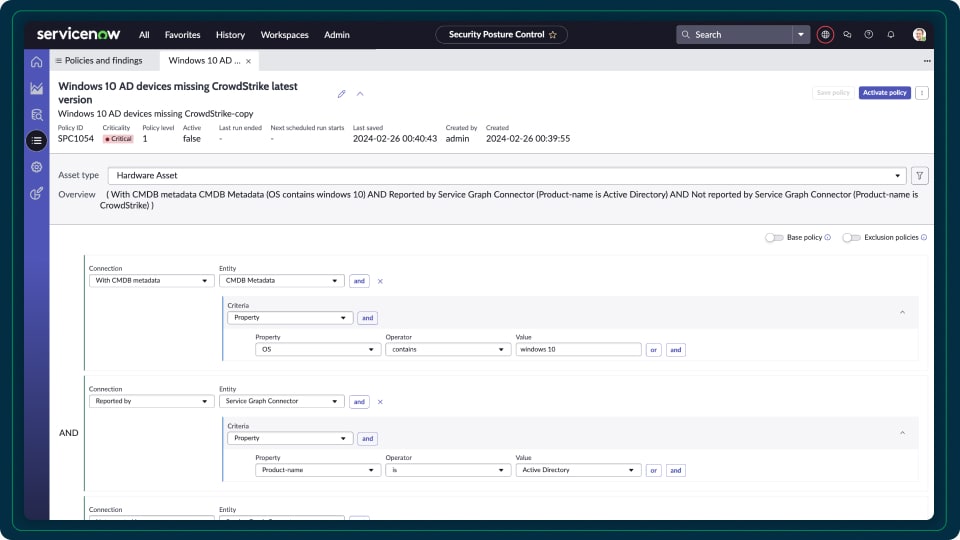
Task: Open the Value 'Active Directory' dropdown
Action: (578, 470)
